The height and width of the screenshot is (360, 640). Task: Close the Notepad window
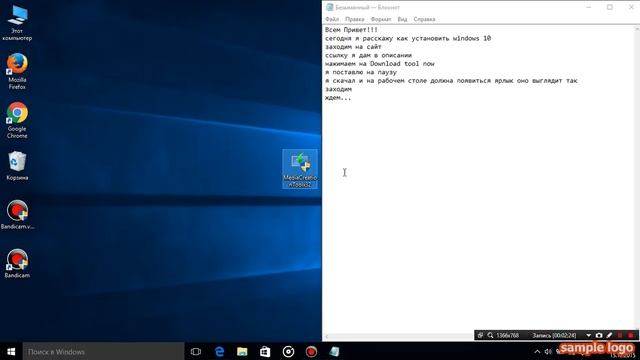(x=631, y=7)
